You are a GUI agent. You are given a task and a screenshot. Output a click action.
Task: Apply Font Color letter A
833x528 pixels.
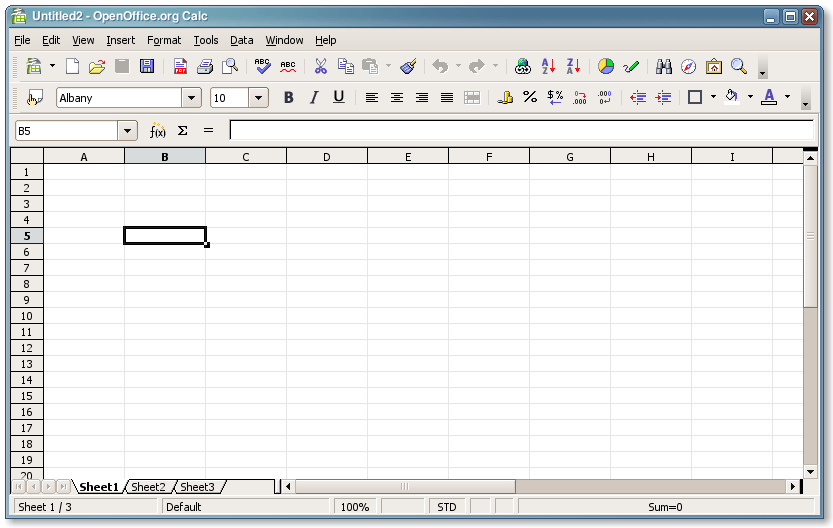(x=769, y=97)
